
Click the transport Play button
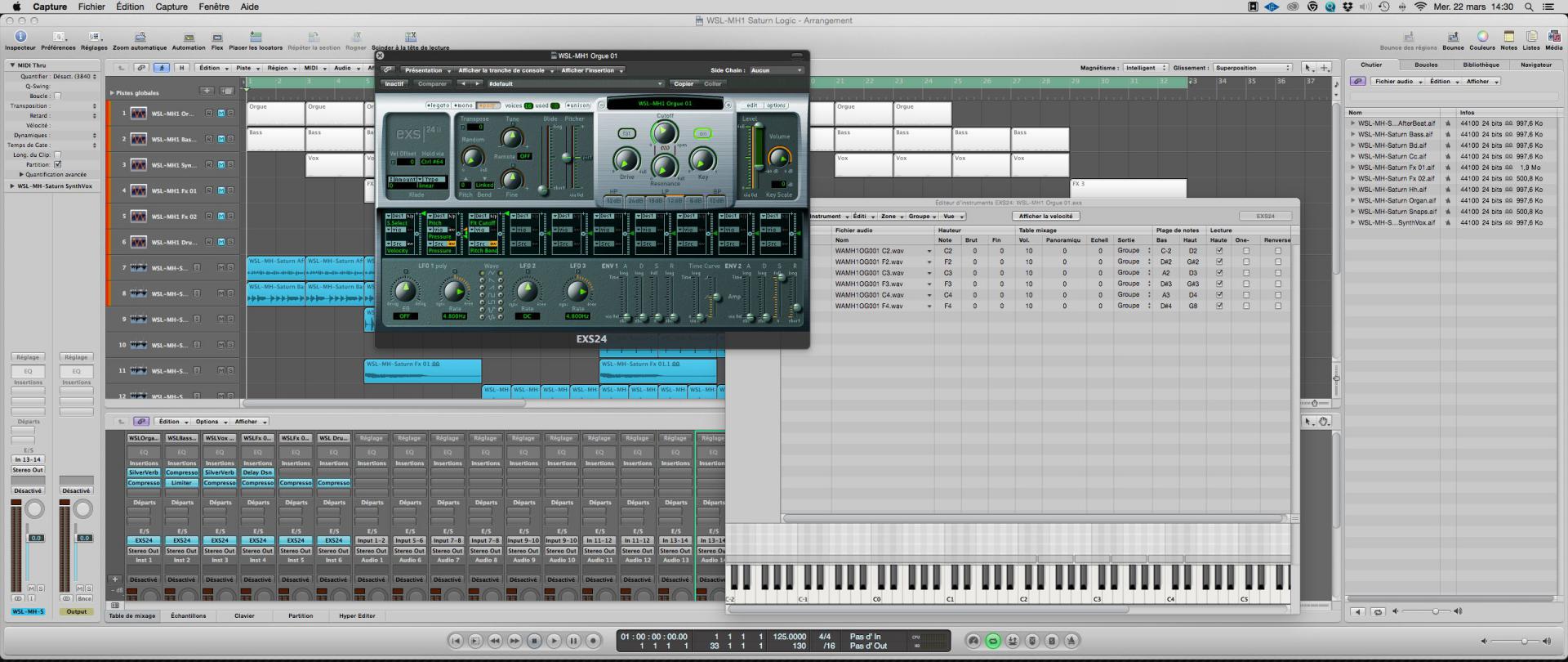point(554,641)
